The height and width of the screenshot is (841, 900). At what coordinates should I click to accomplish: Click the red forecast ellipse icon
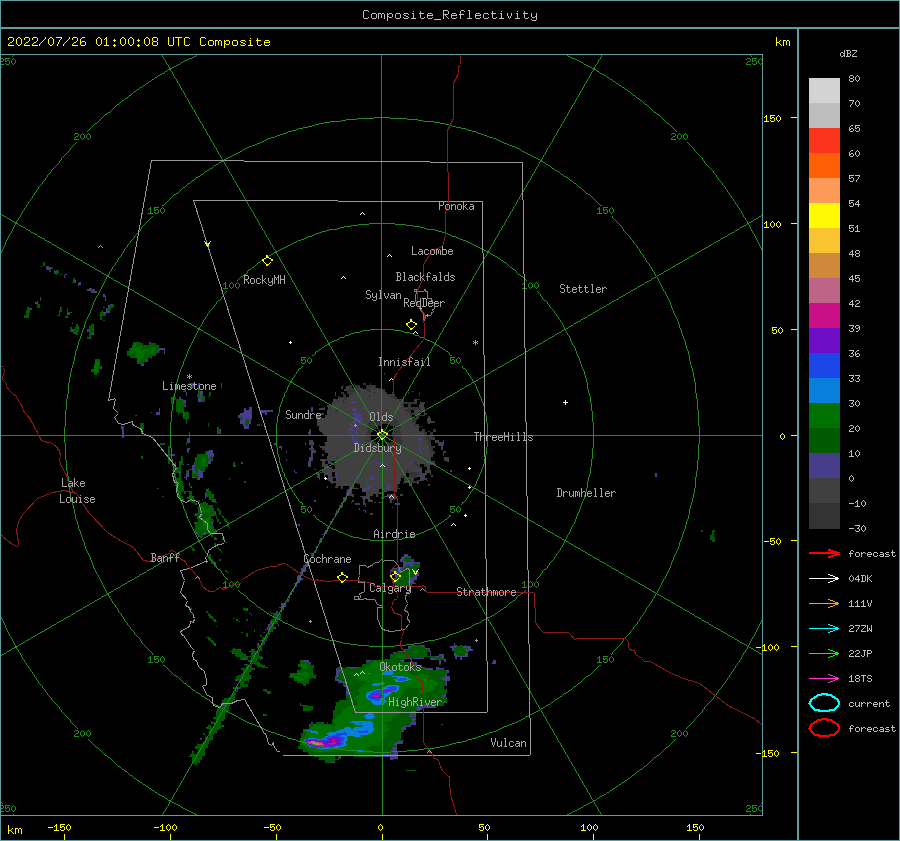point(824,728)
